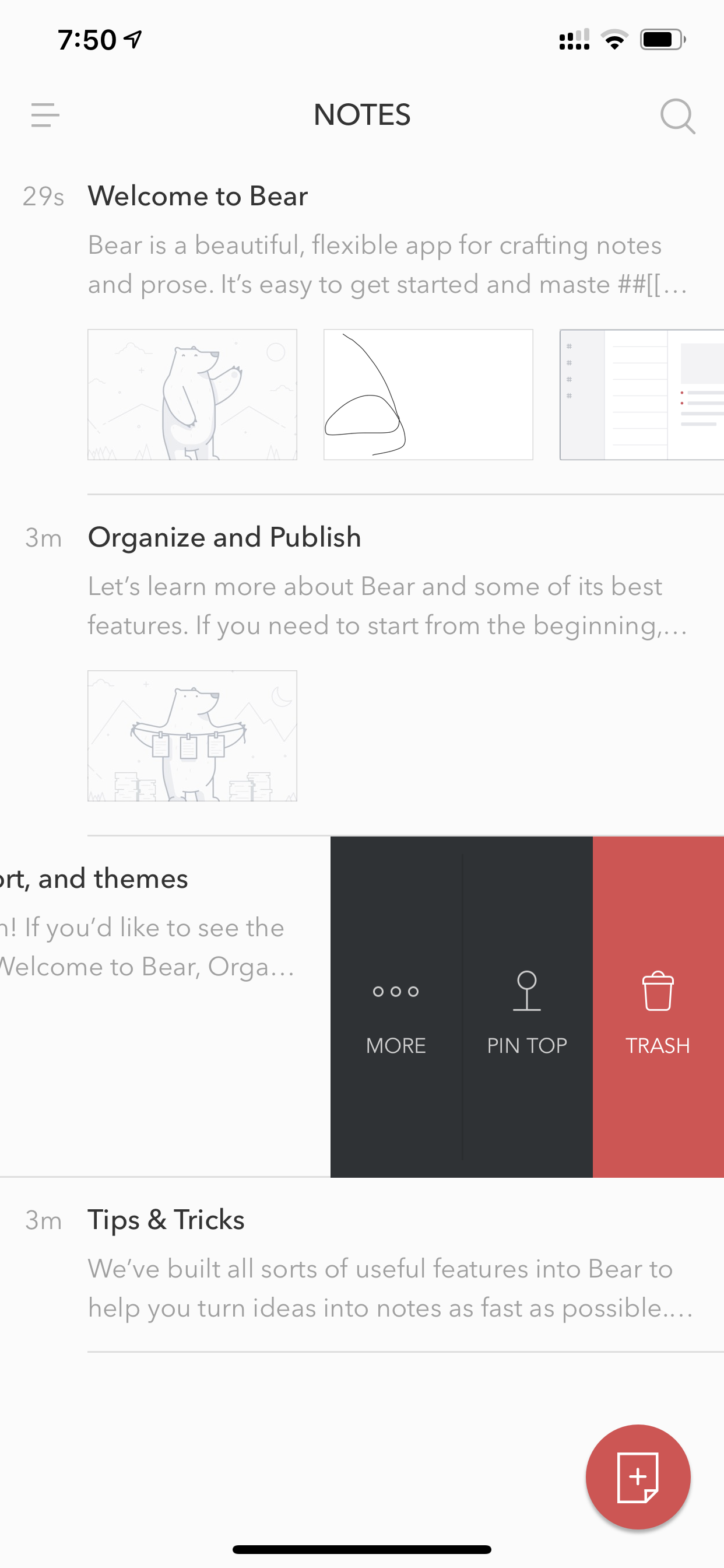The width and height of the screenshot is (724, 1568).
Task: Create a new note with red button
Action: (638, 1476)
